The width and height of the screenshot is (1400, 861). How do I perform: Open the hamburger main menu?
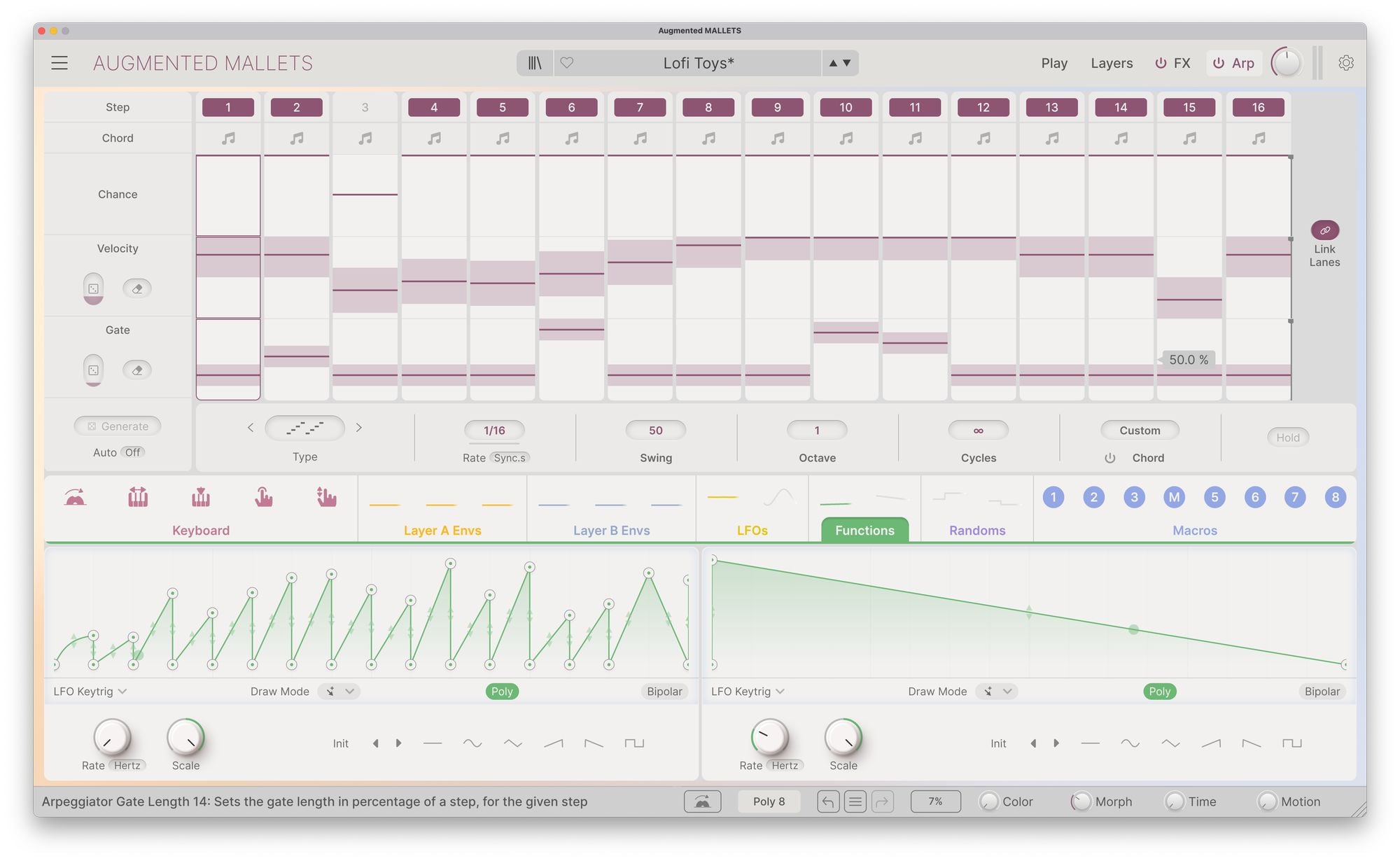click(59, 63)
